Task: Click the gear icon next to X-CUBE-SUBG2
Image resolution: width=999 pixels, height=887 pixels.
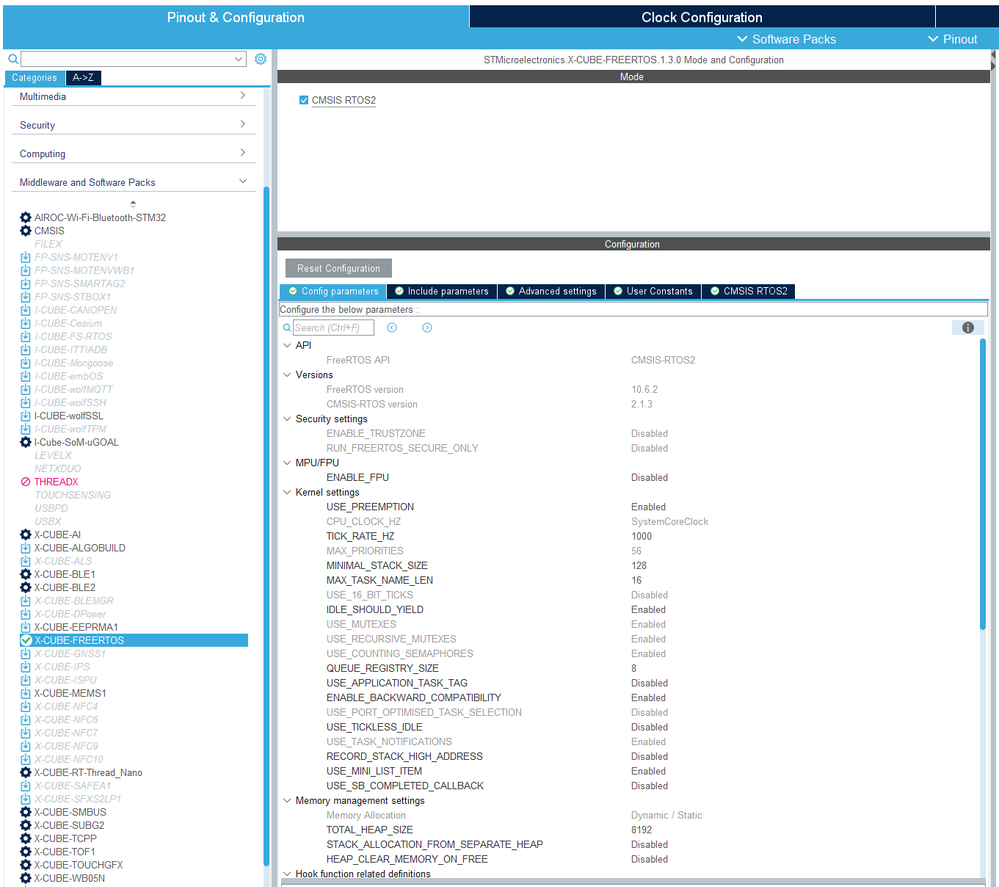Action: (x=25, y=825)
